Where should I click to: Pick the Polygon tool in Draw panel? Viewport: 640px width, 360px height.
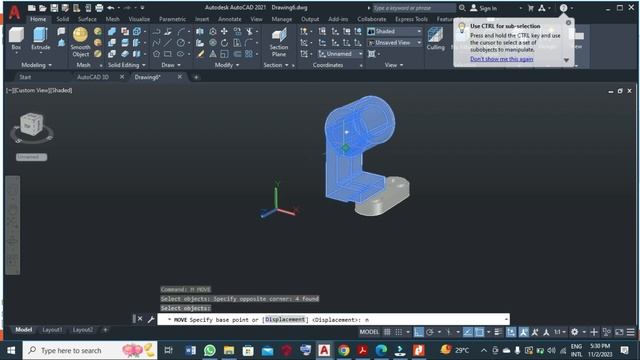click(156, 54)
